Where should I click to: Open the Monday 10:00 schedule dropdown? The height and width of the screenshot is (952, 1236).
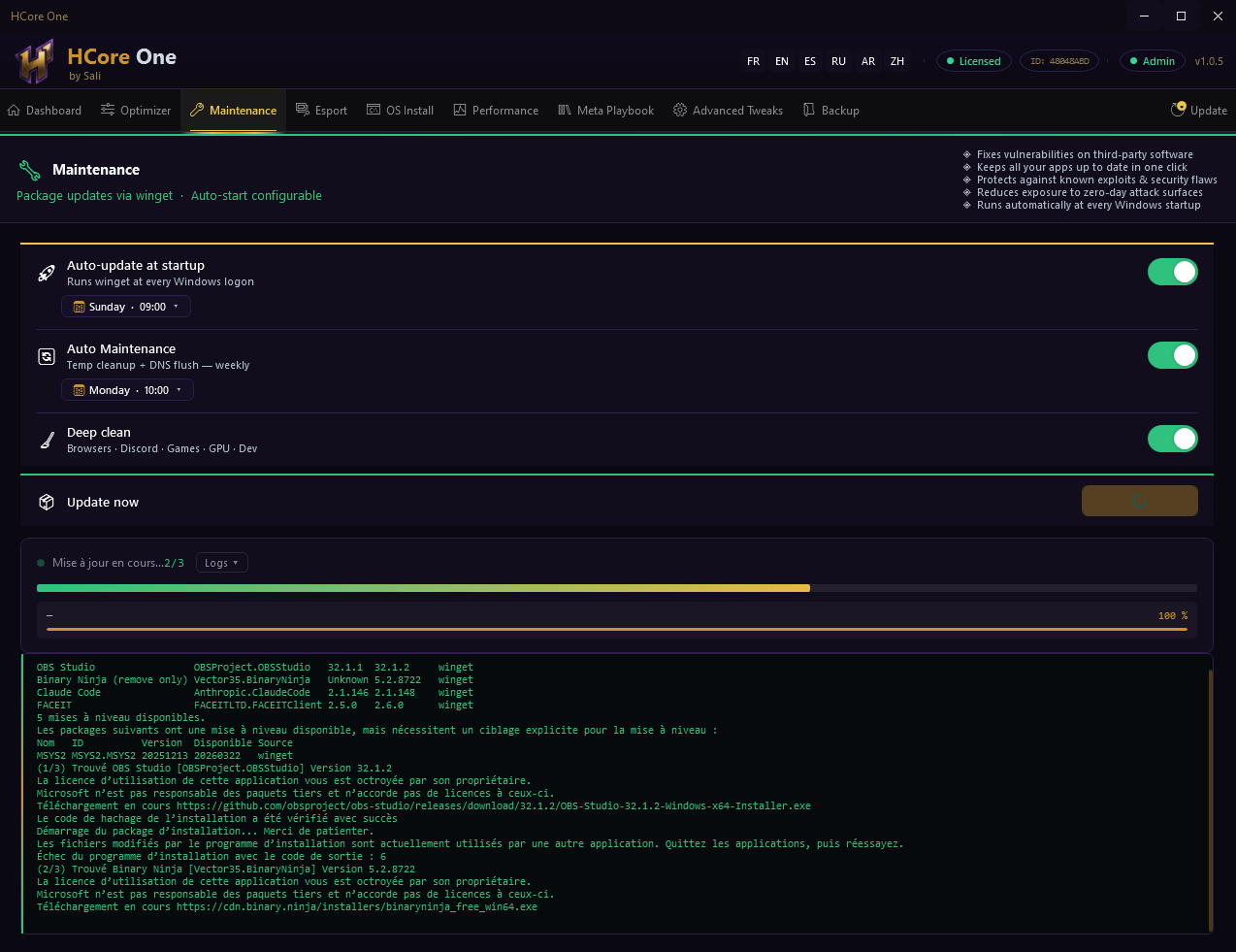[127, 390]
